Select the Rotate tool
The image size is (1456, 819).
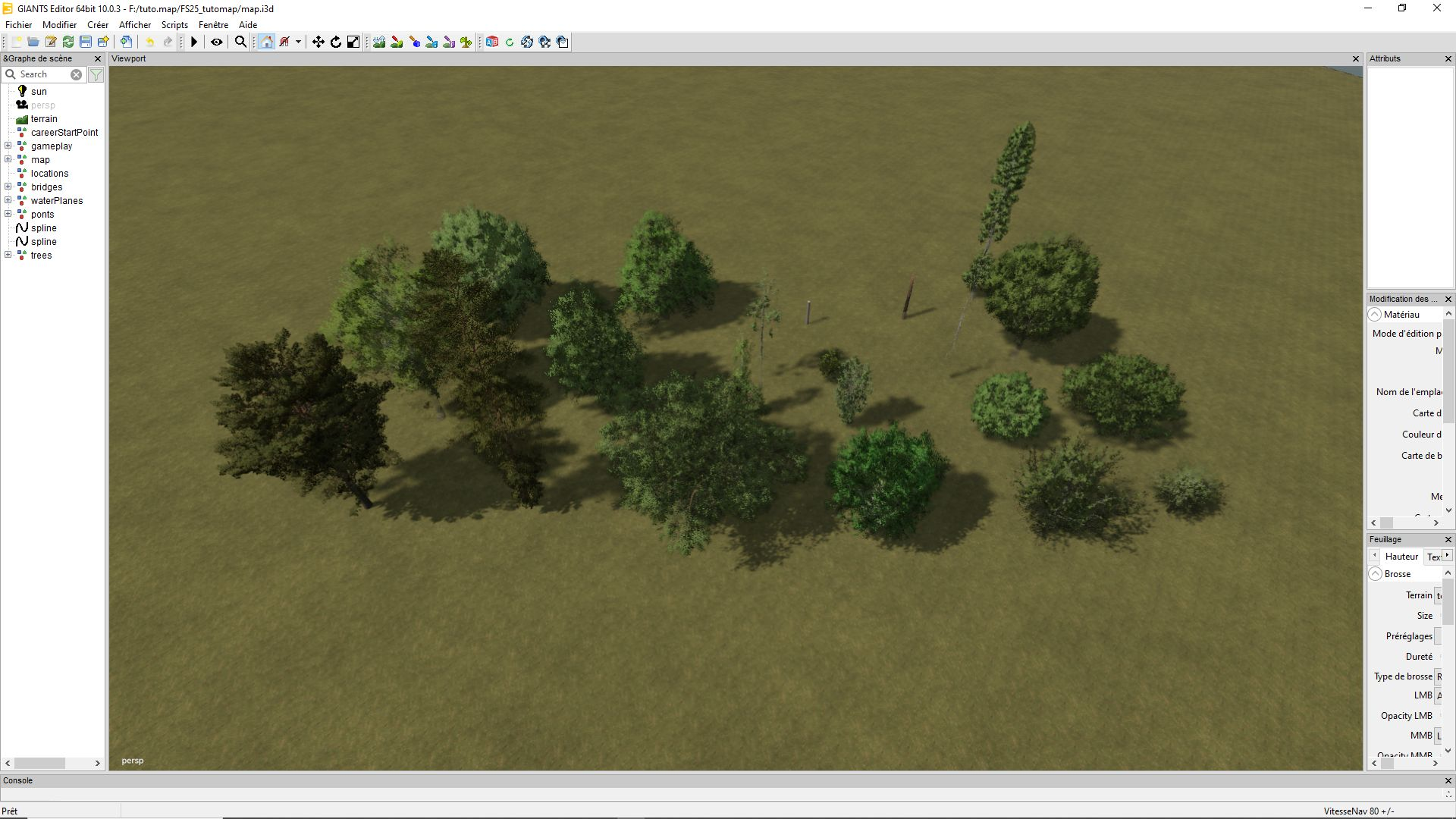335,42
